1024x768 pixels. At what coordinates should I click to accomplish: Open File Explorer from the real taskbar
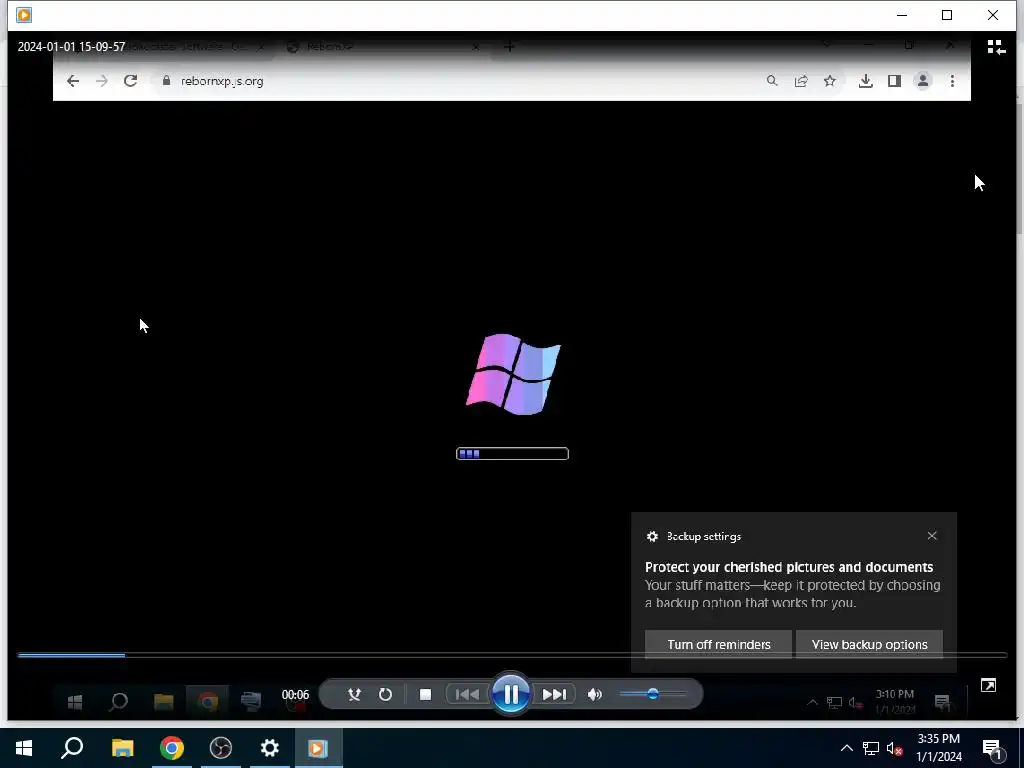122,748
